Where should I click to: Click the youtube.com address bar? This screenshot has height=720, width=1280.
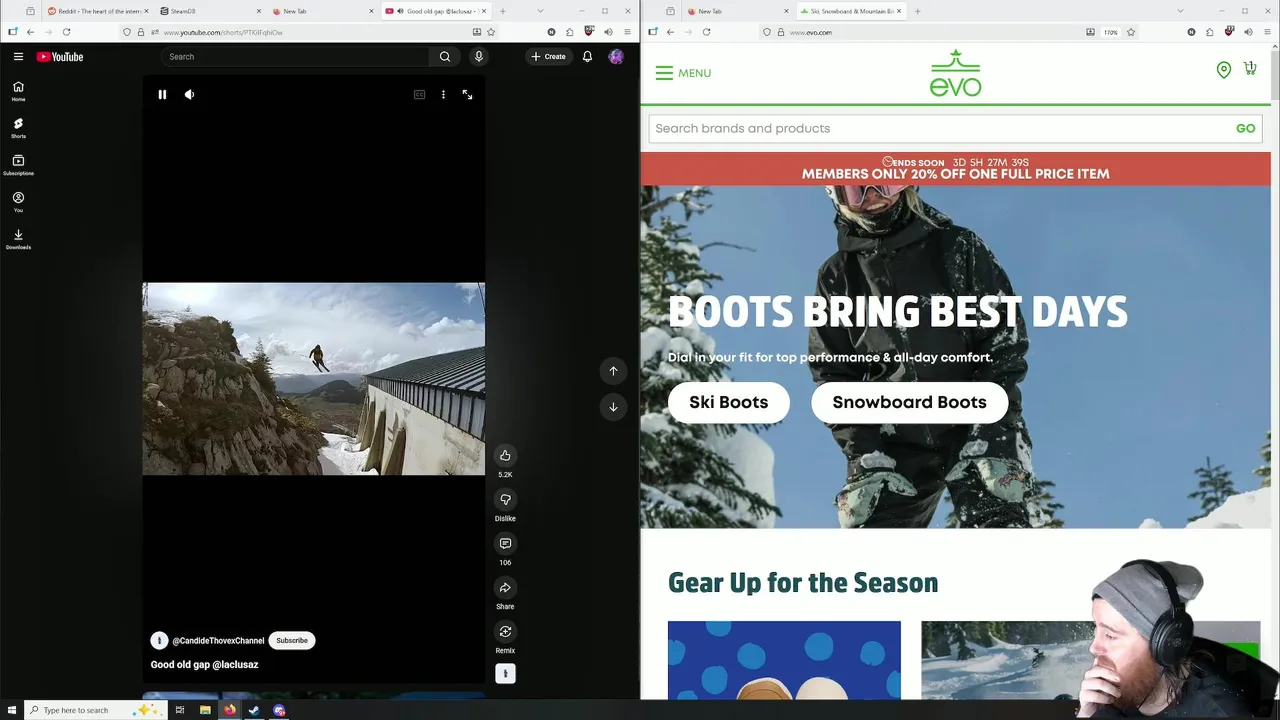click(310, 32)
